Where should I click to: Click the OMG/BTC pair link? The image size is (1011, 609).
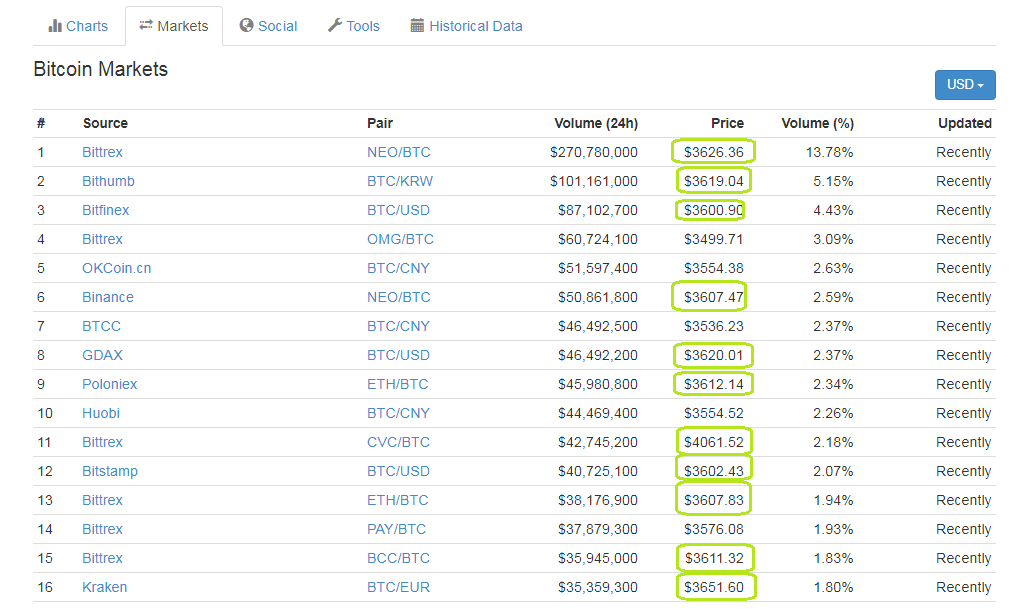point(400,239)
